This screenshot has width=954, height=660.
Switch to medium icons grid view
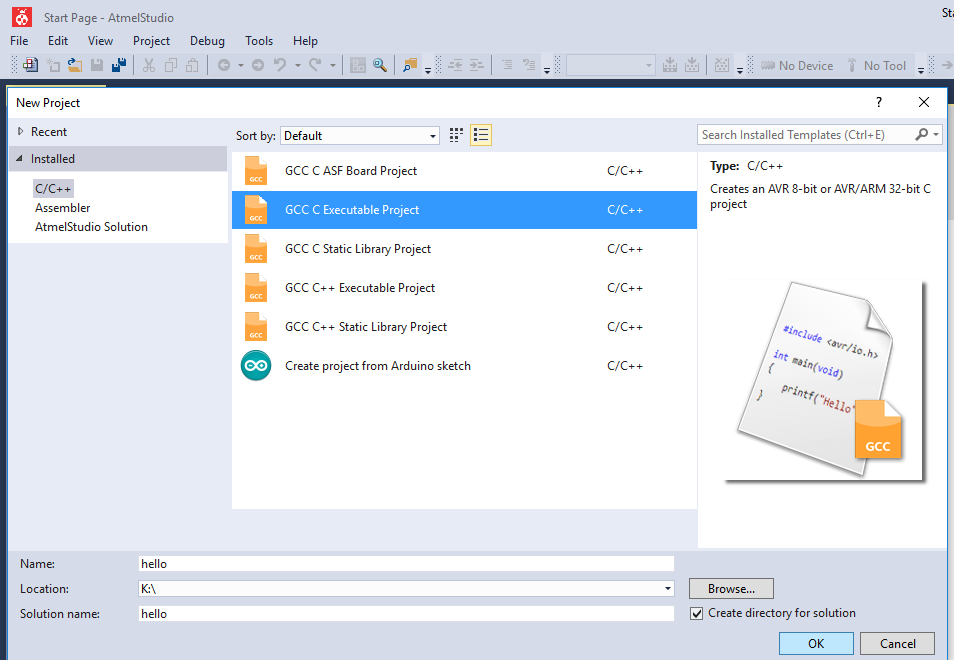(x=456, y=135)
